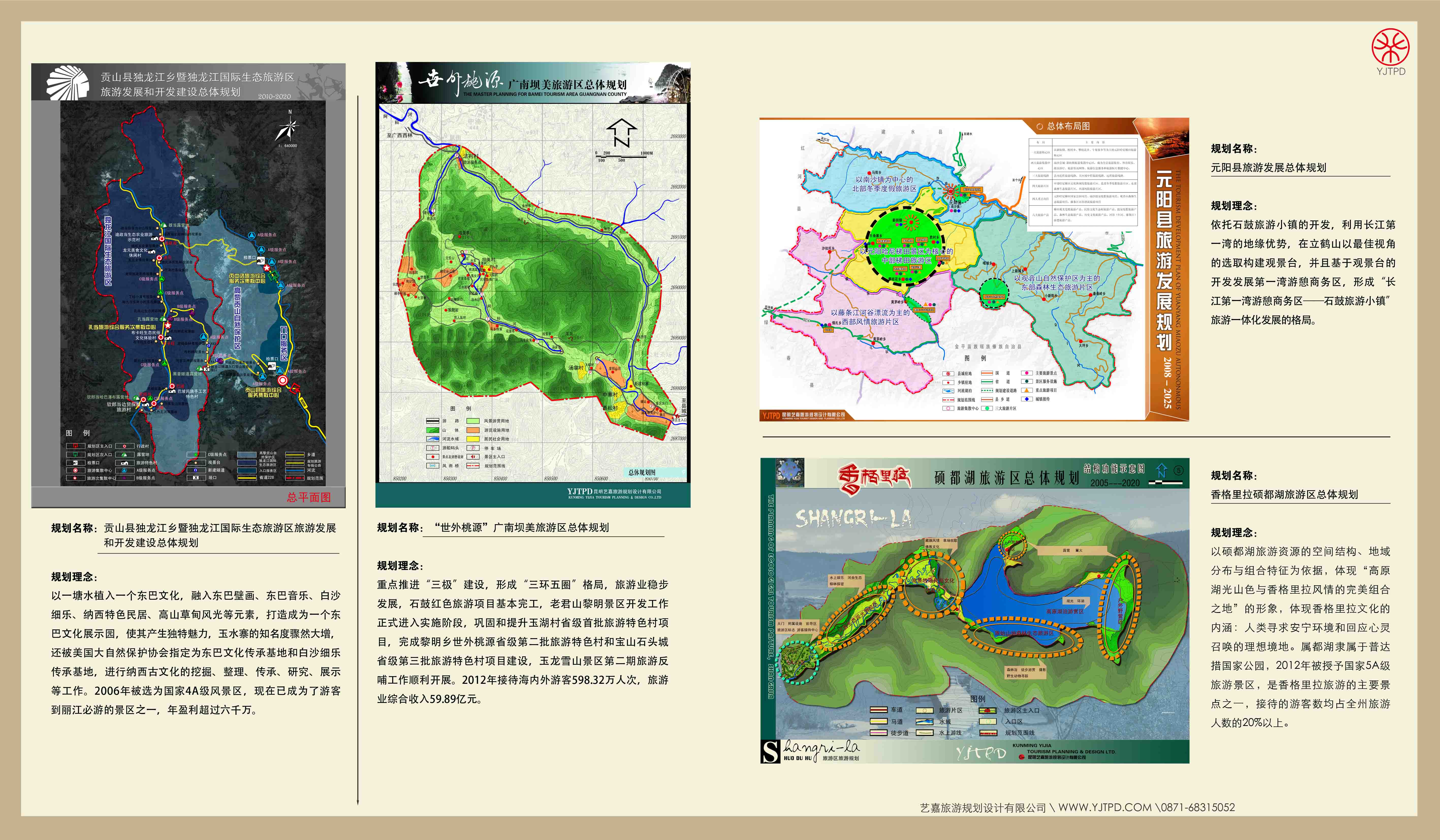Click the 高黎贡山自然保护区 vertical map label
The image size is (1440, 840).
tap(238, 318)
